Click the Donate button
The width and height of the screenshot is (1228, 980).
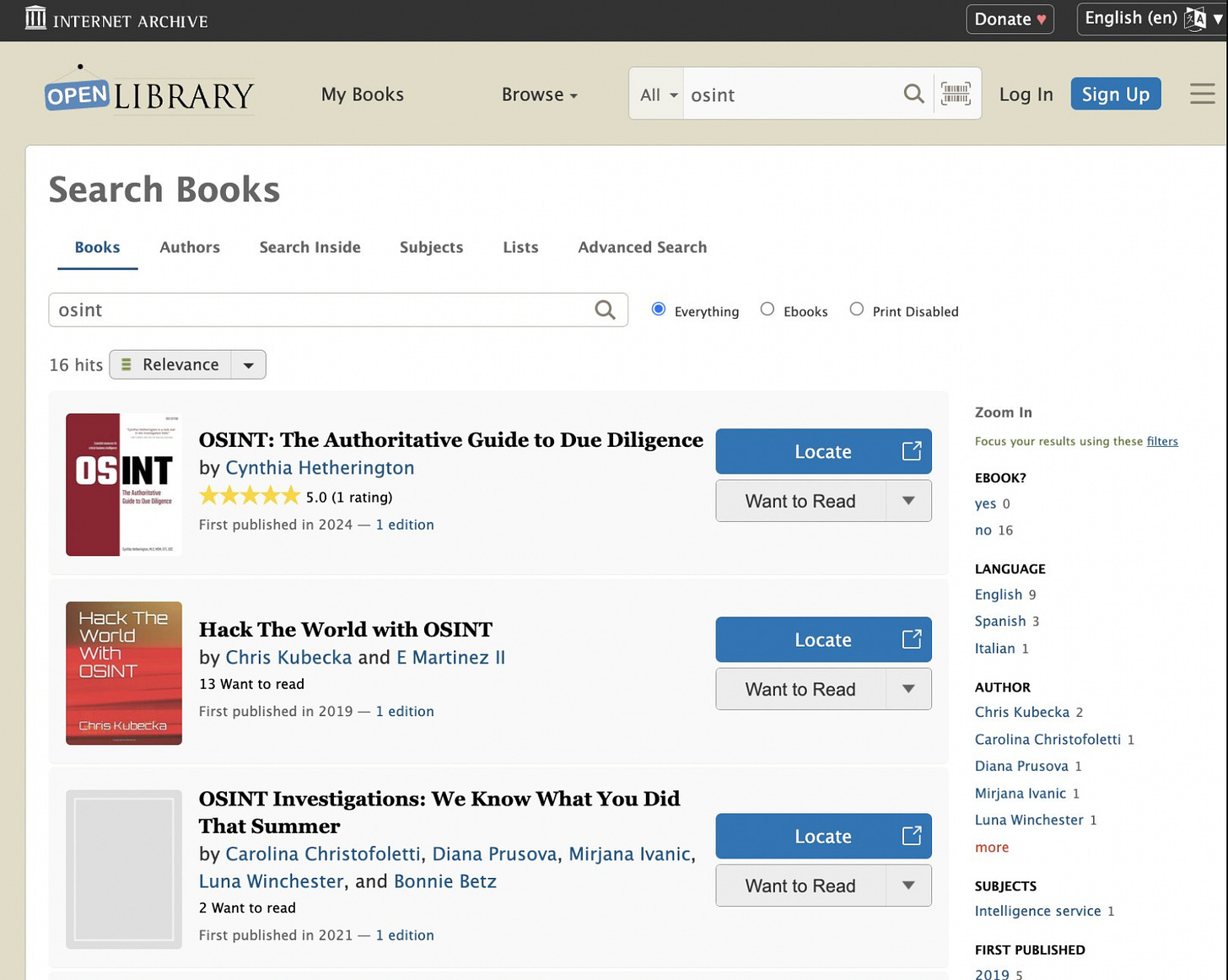[x=1010, y=19]
